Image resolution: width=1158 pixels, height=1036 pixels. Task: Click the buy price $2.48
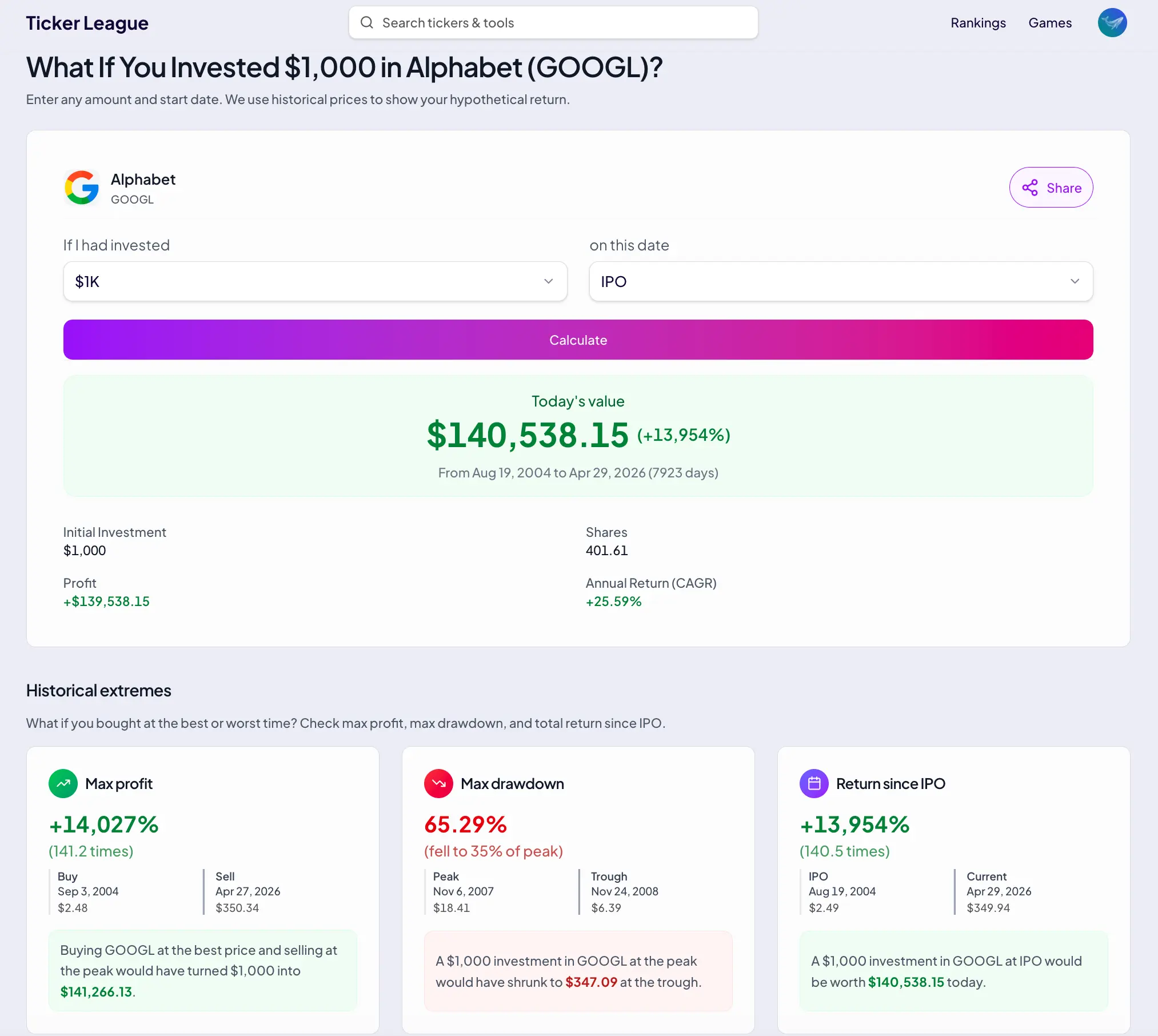click(x=73, y=908)
